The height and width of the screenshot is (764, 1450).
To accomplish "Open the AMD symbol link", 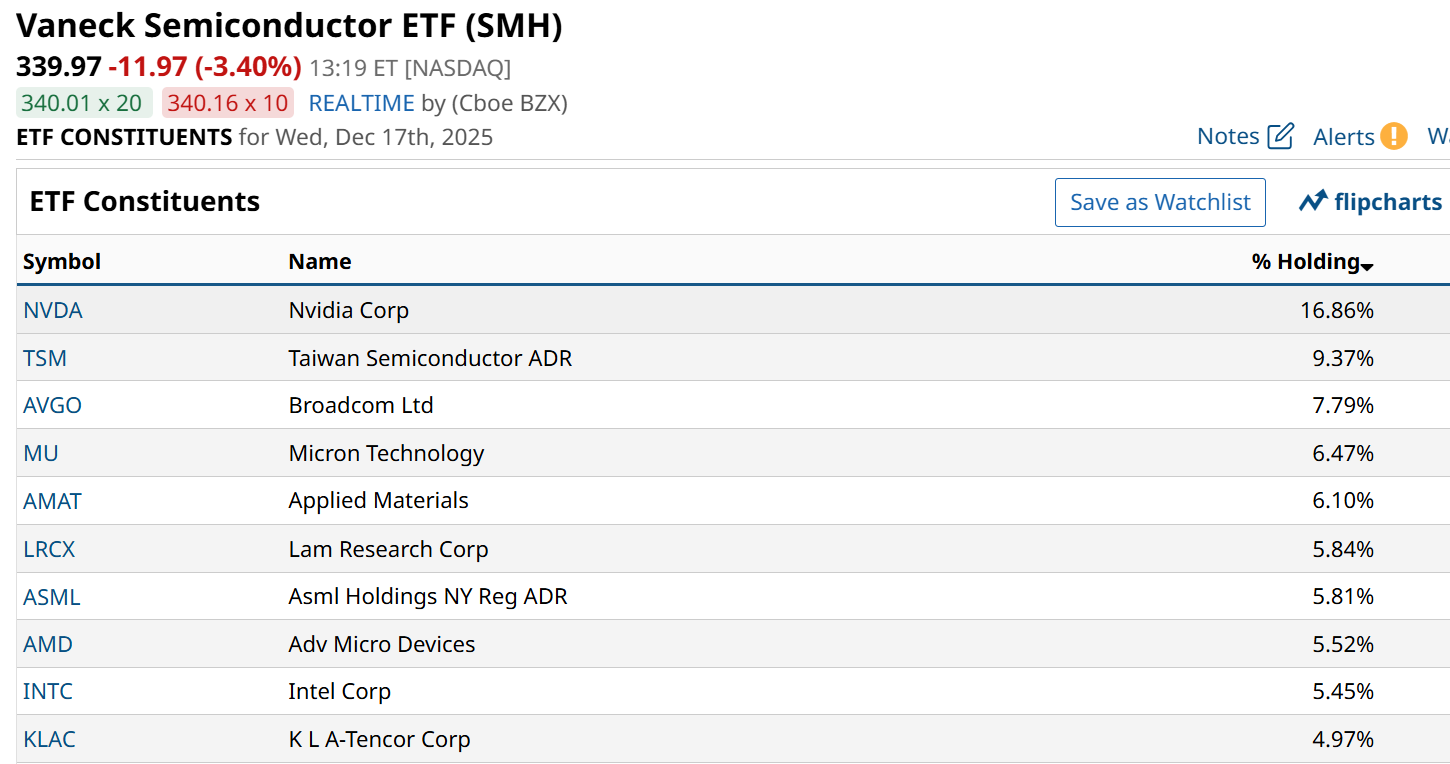I will (x=48, y=644).
